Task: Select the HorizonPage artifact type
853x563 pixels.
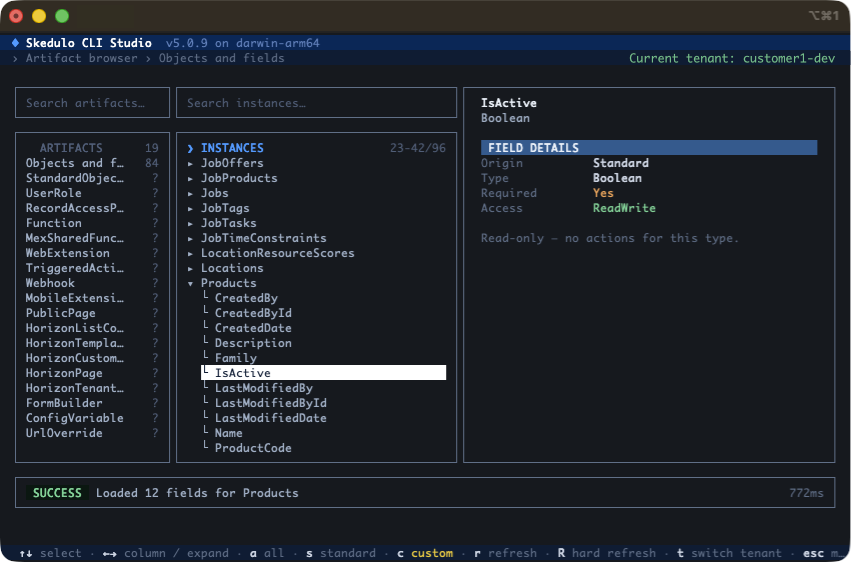Action: point(92,373)
